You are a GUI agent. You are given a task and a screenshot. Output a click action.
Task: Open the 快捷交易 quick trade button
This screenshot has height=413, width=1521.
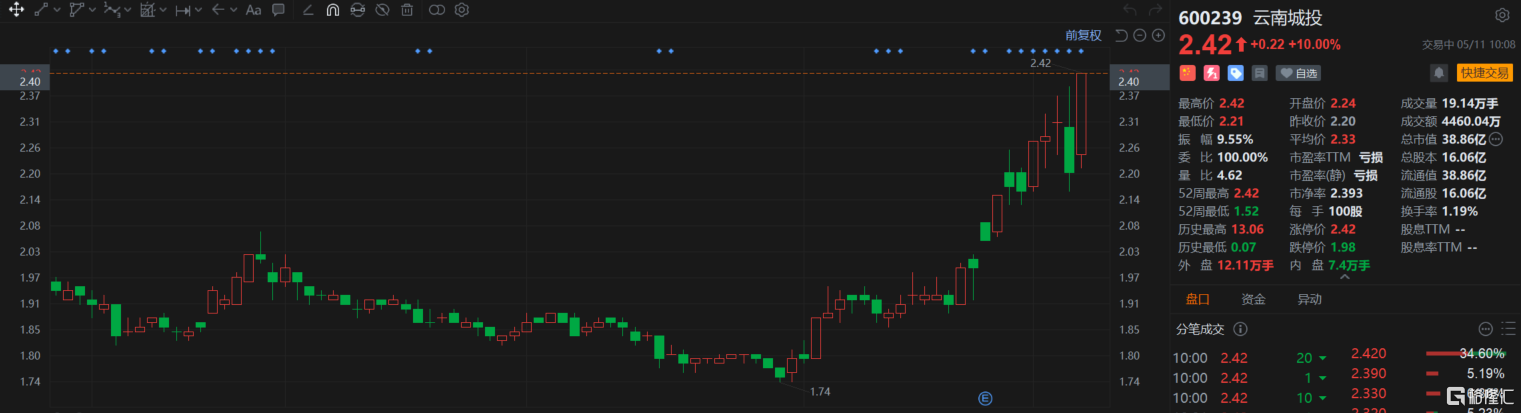pyautogui.click(x=1484, y=73)
